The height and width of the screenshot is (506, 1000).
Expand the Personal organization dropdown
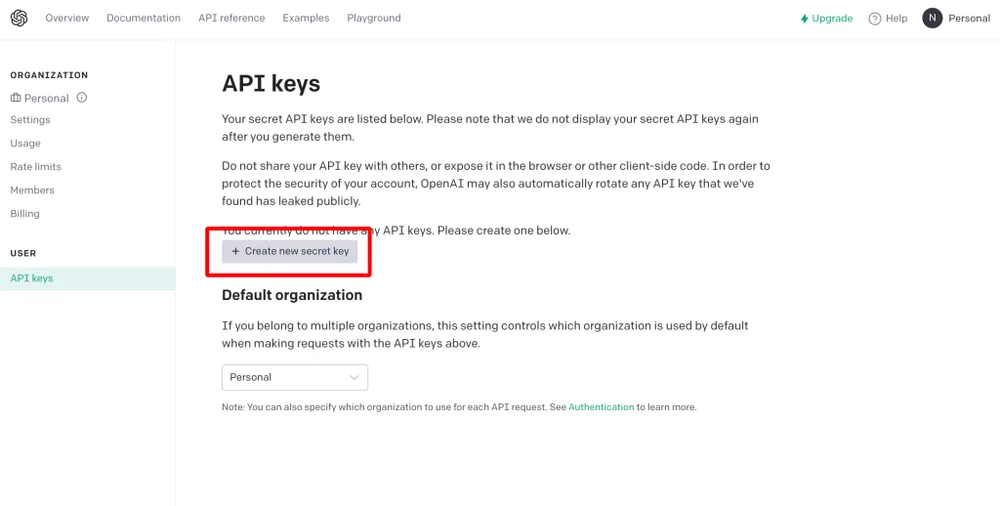[295, 377]
